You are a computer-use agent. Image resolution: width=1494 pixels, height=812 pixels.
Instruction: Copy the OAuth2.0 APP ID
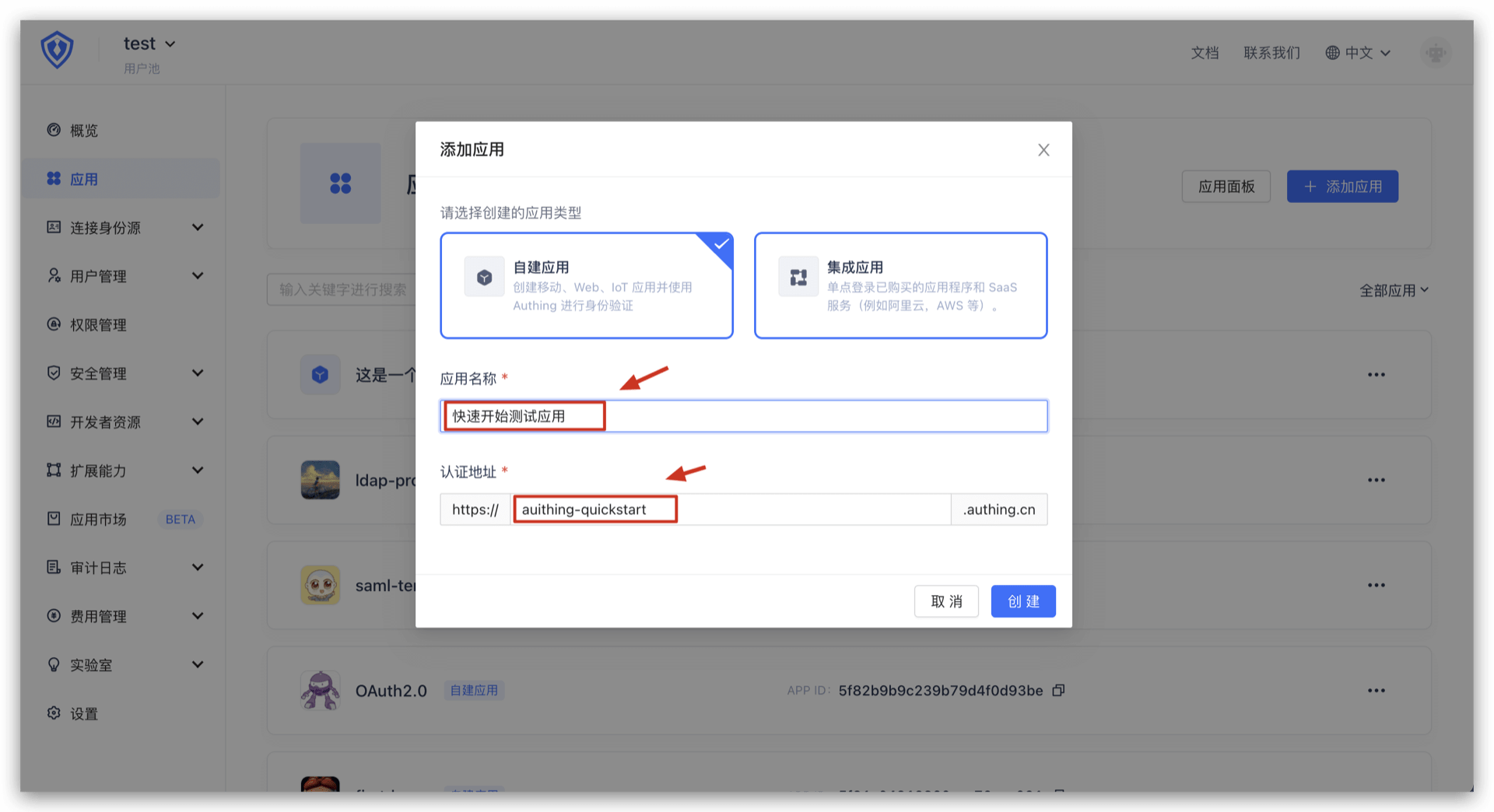pos(1058,691)
